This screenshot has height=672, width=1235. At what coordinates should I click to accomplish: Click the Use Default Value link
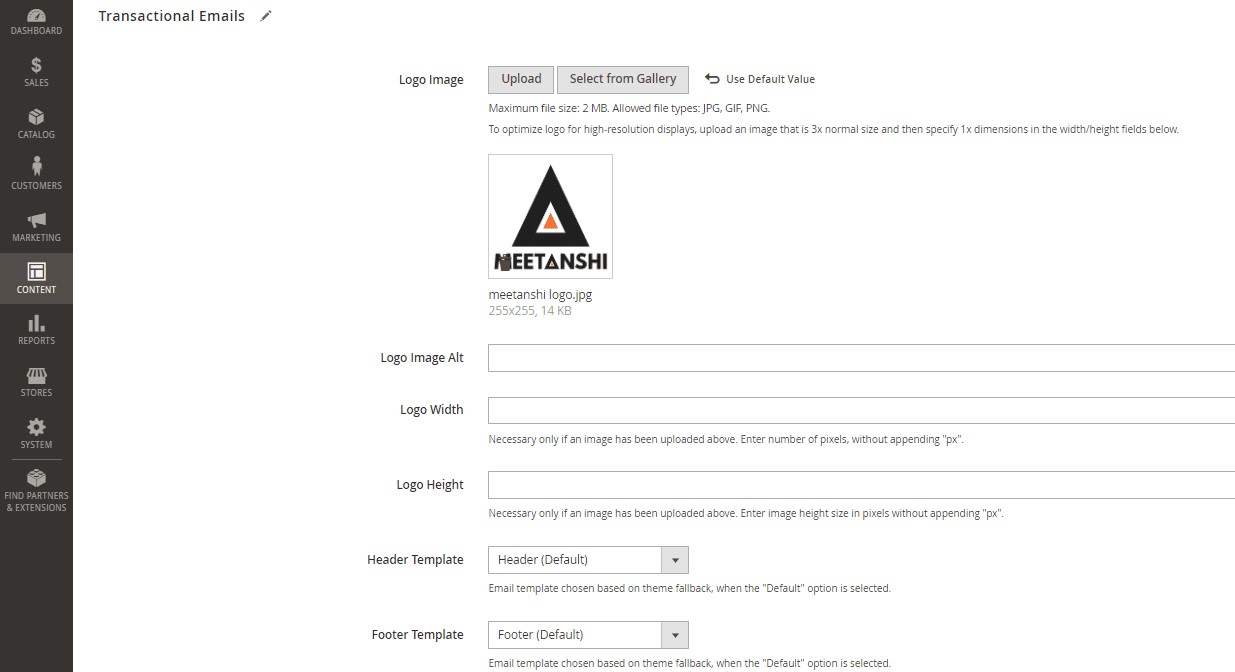(770, 79)
